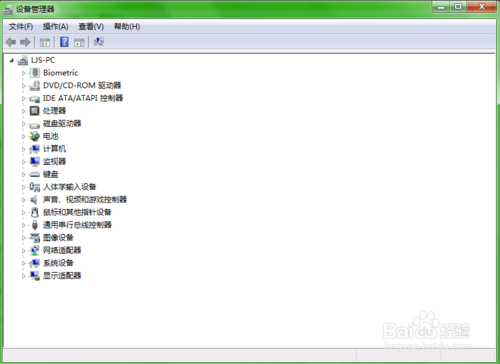Click the 设备管理器 title bar icon
Screen dimensions: 500x364
click(x=8, y=9)
